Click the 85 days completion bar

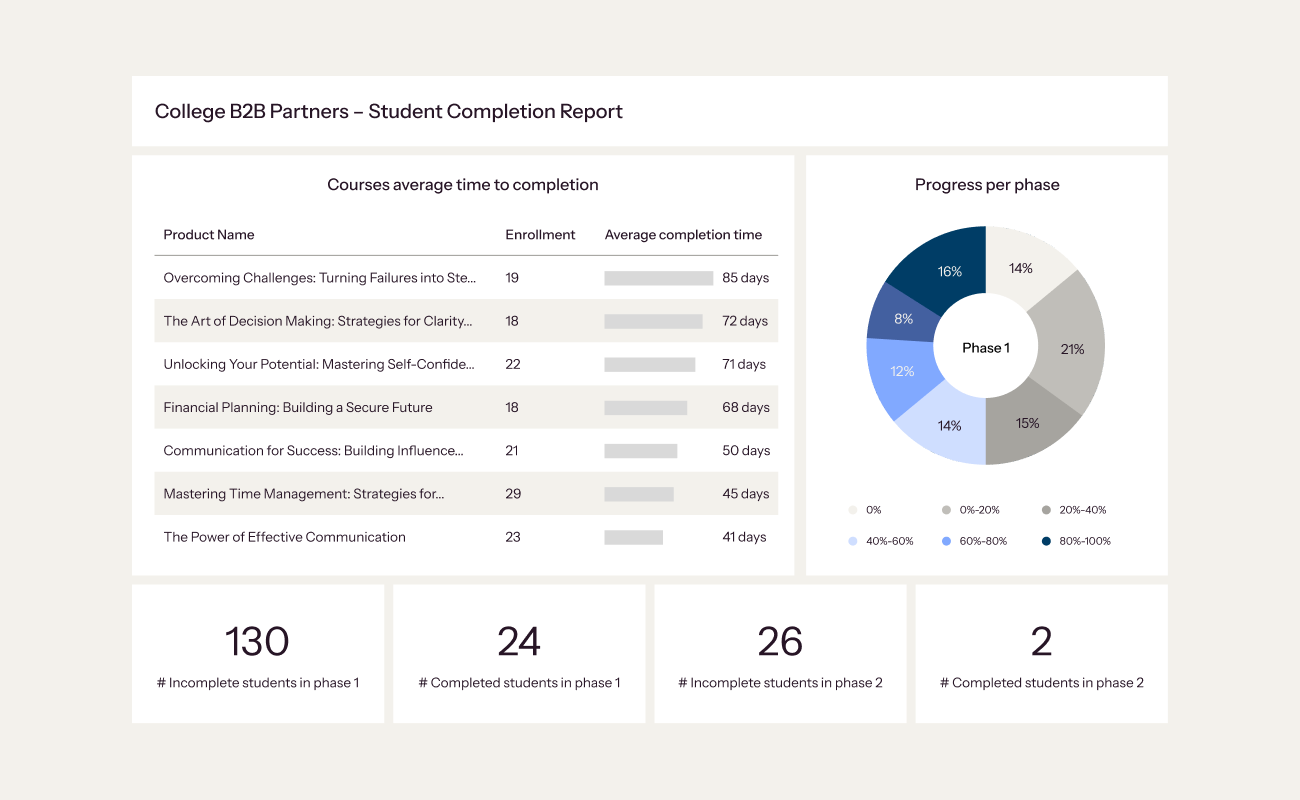point(658,278)
